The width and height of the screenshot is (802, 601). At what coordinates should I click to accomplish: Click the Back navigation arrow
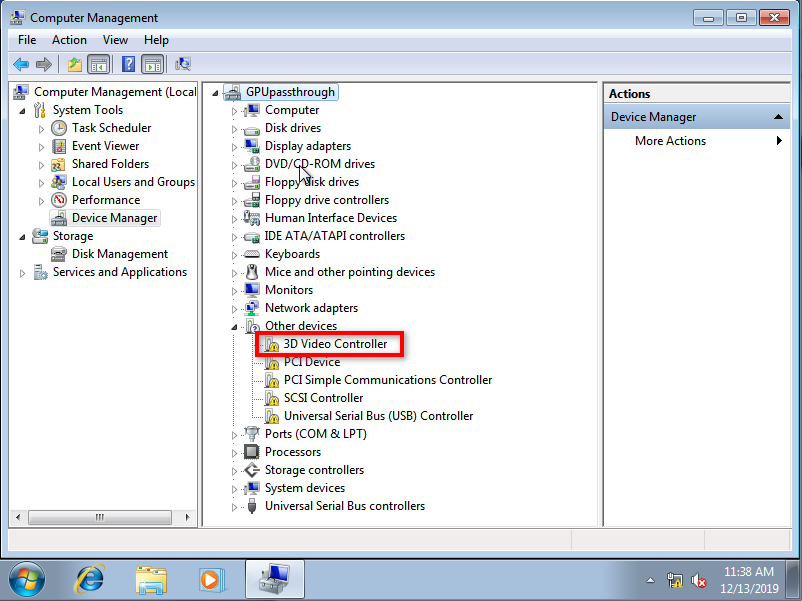(x=21, y=63)
